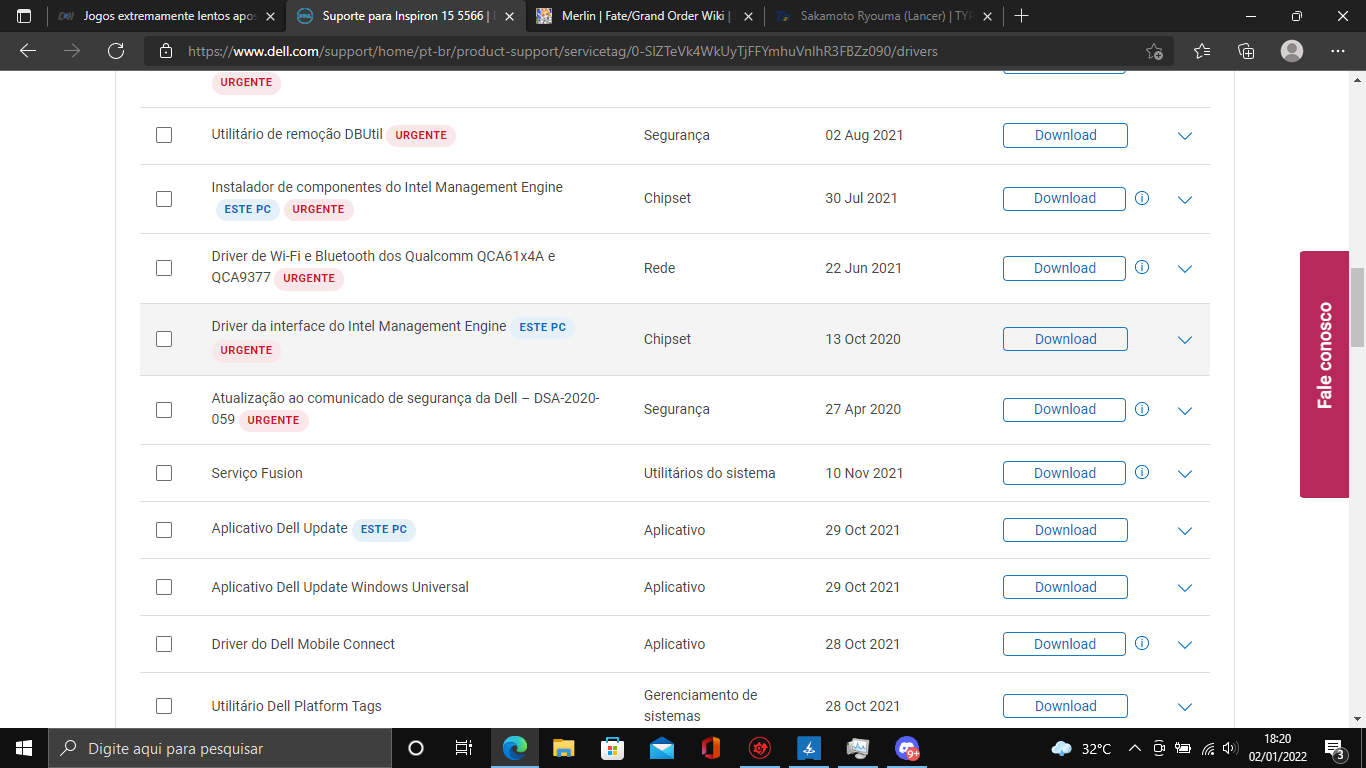Add this page to favorites
Screen dimensions: 1366x768
(1155, 51)
